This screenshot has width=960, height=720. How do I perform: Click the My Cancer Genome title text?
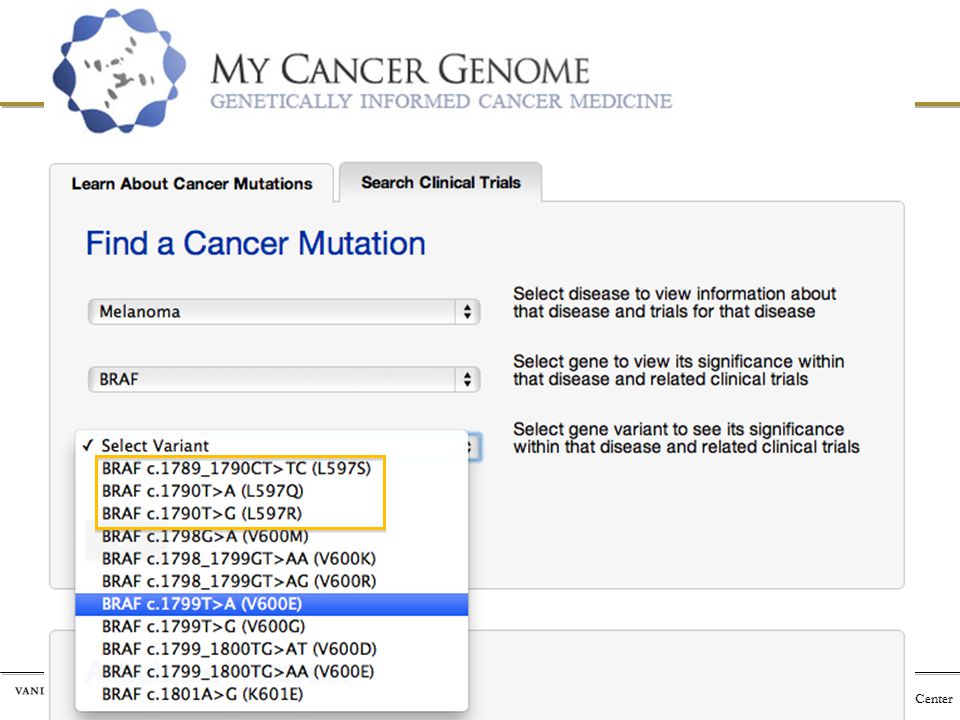tap(400, 69)
